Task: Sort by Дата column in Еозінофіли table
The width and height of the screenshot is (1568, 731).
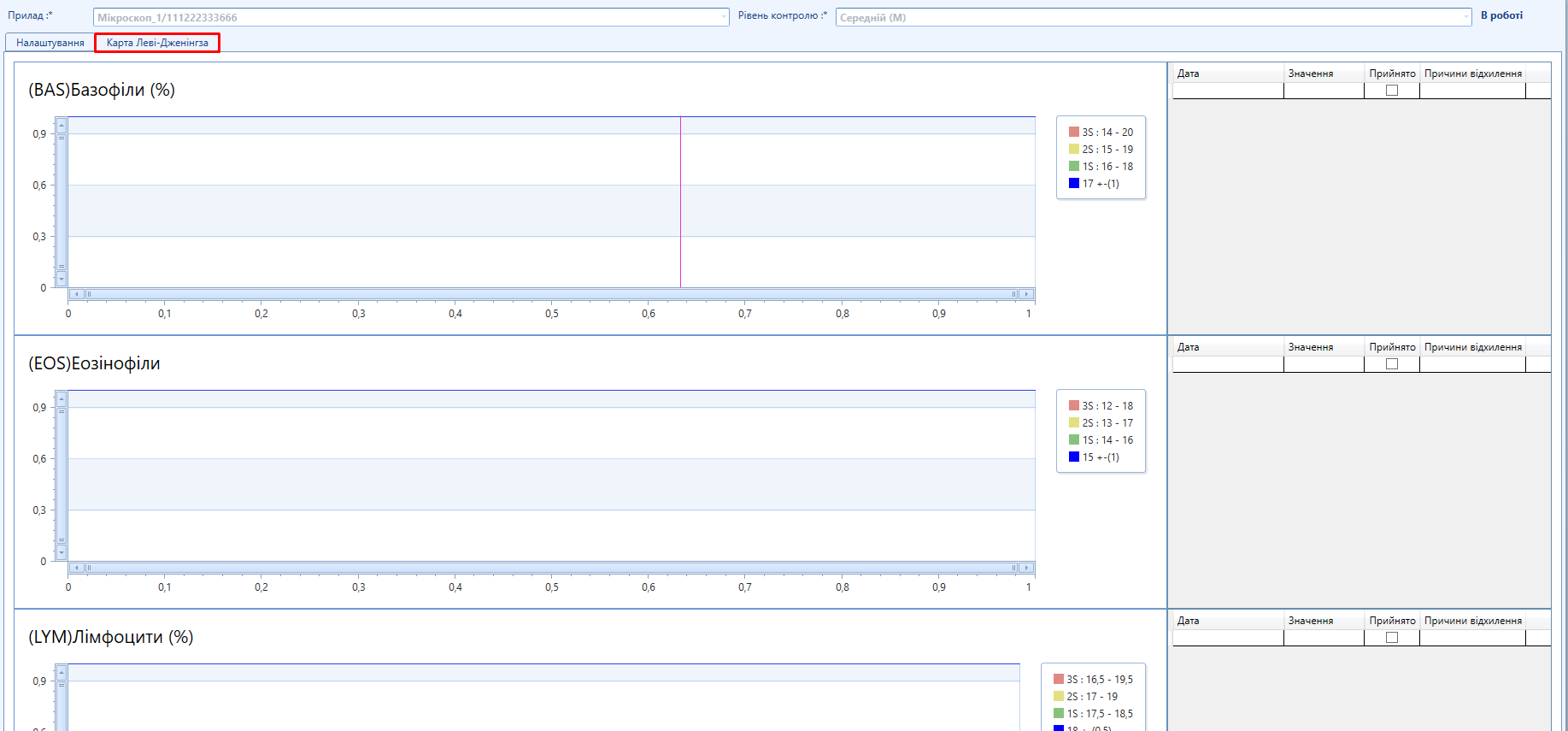Action: point(1228,347)
